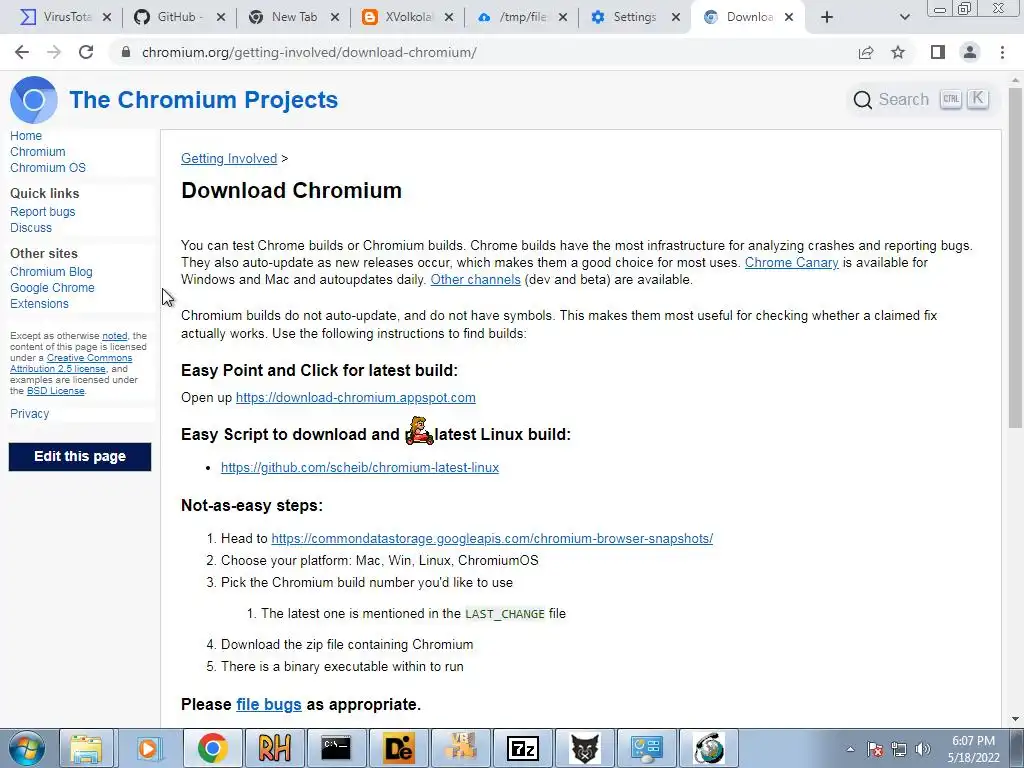The height and width of the screenshot is (768, 1024).
Task: Go back with the browser back arrow
Action: coord(22,52)
